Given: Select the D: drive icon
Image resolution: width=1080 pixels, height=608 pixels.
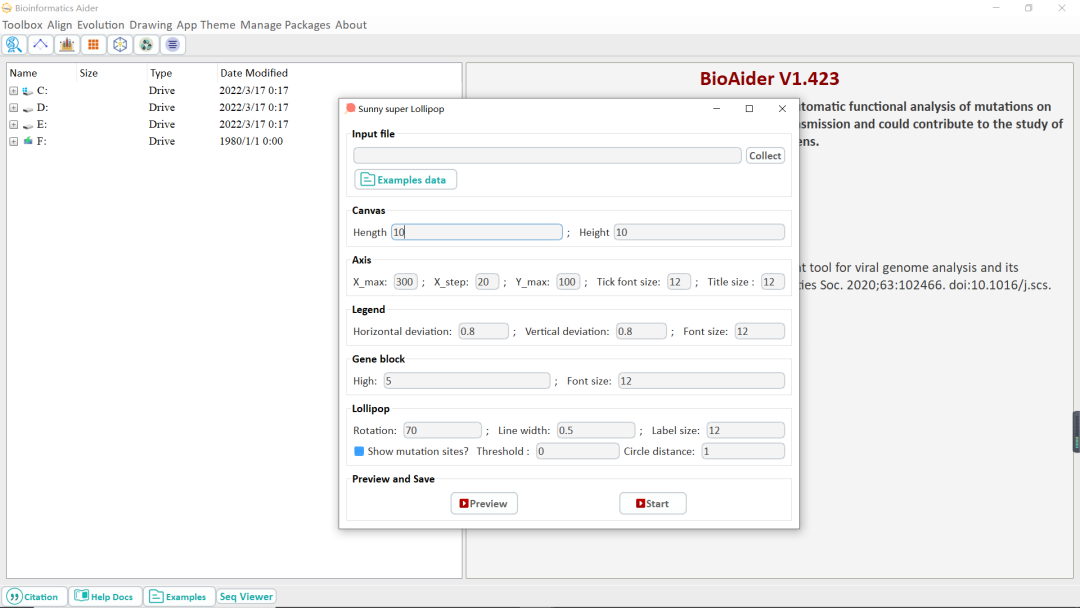Looking at the screenshot, I should click(x=28, y=108).
